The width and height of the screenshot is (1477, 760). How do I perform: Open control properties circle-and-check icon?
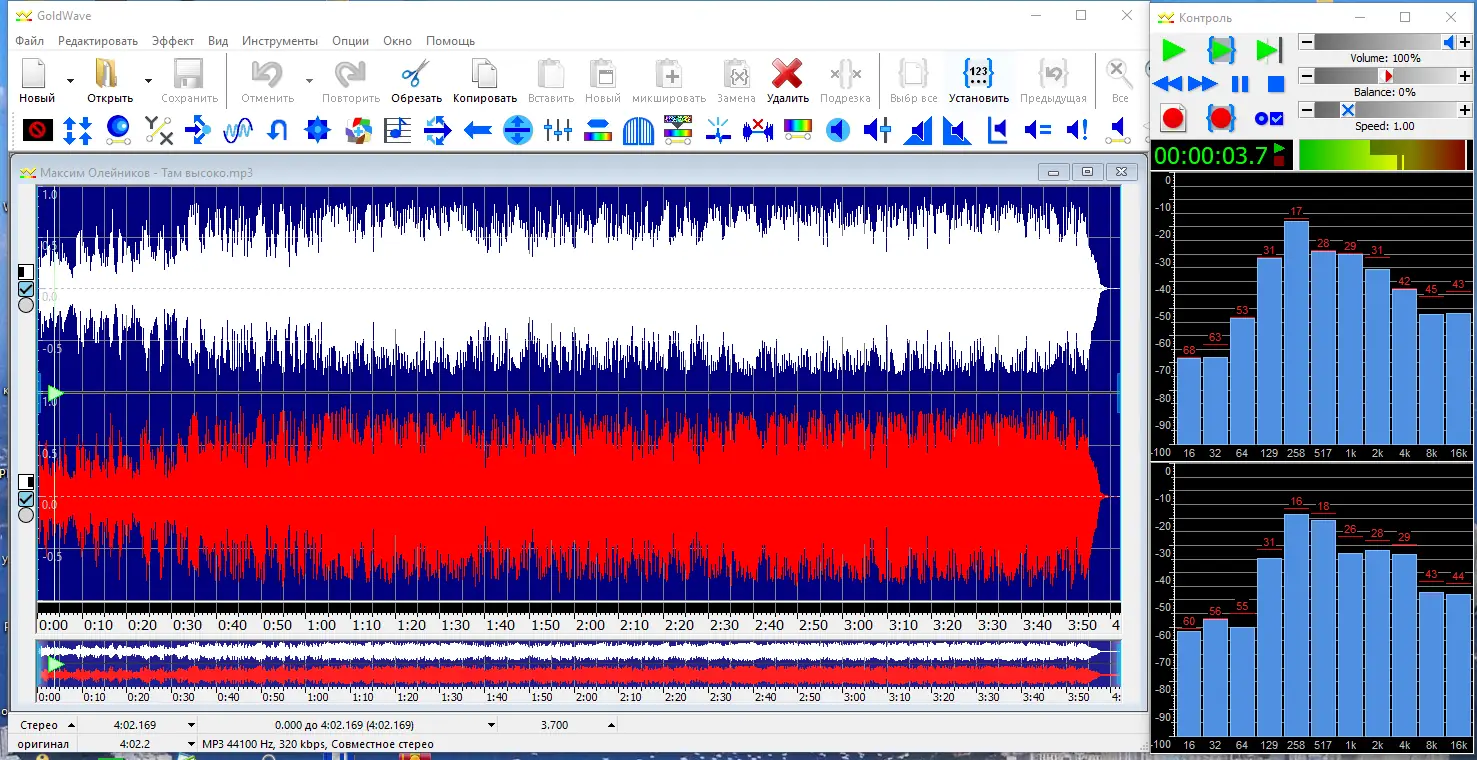1268,118
